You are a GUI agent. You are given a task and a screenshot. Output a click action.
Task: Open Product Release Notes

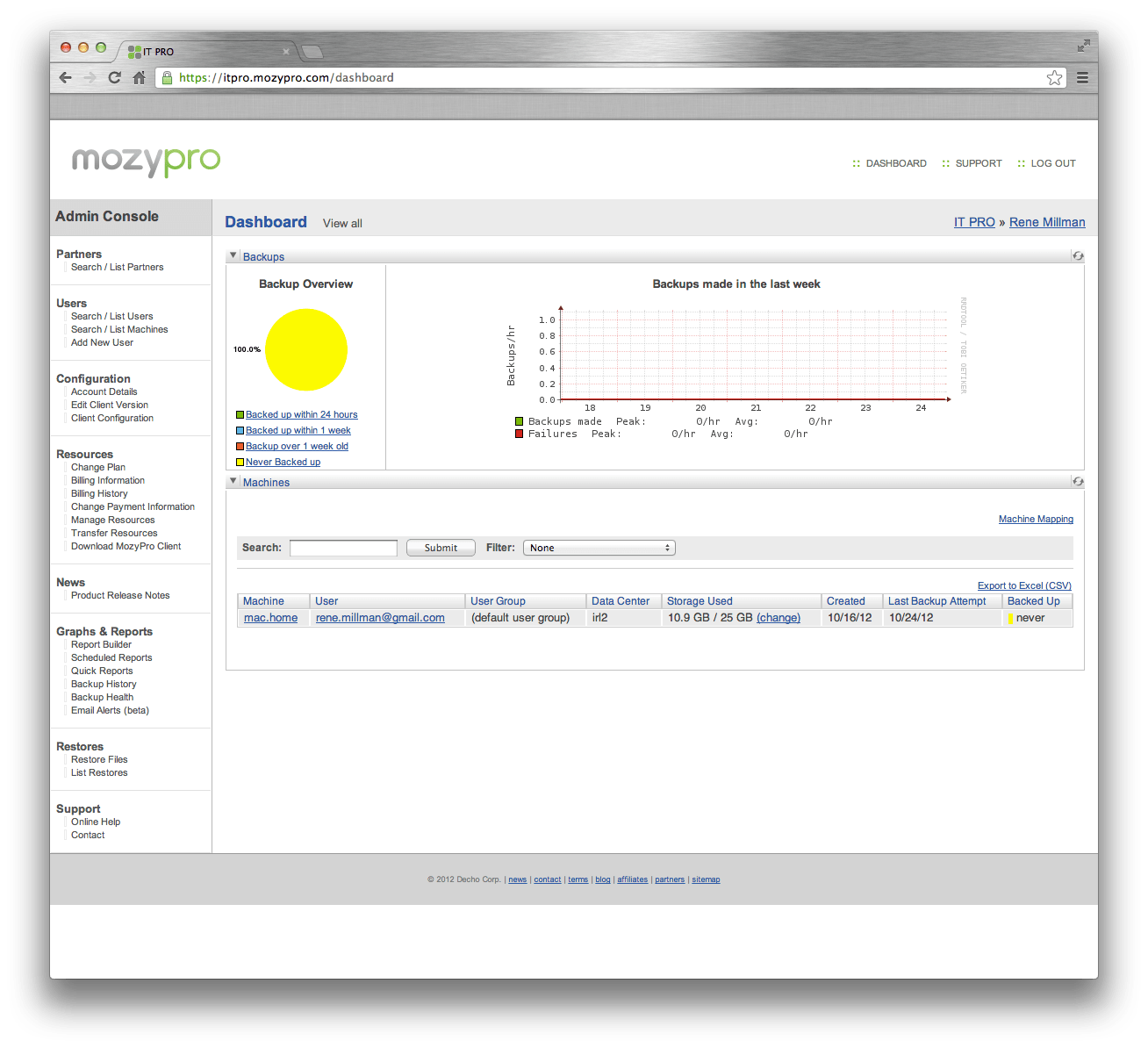(120, 595)
